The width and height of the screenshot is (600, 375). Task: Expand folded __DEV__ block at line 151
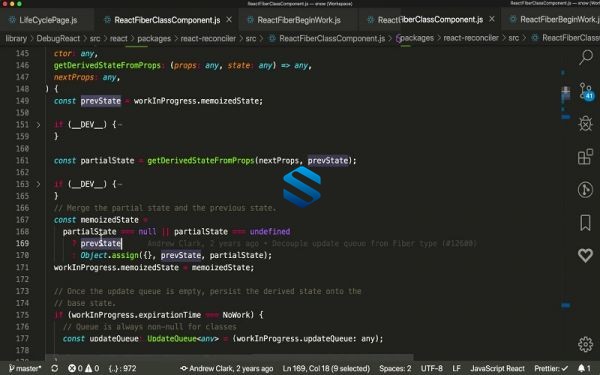(38, 125)
